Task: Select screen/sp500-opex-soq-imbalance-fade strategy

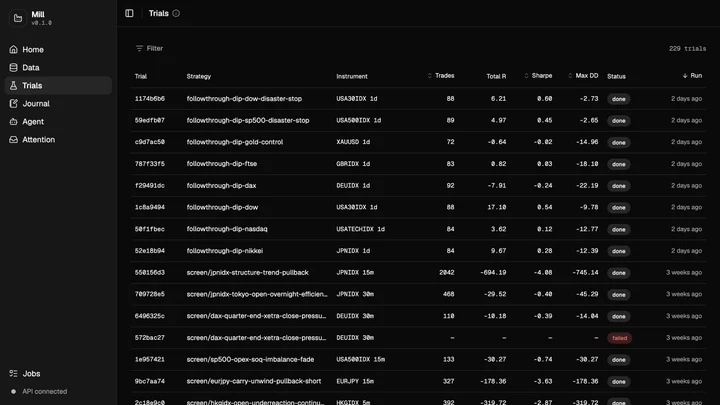Action: [x=250, y=359]
